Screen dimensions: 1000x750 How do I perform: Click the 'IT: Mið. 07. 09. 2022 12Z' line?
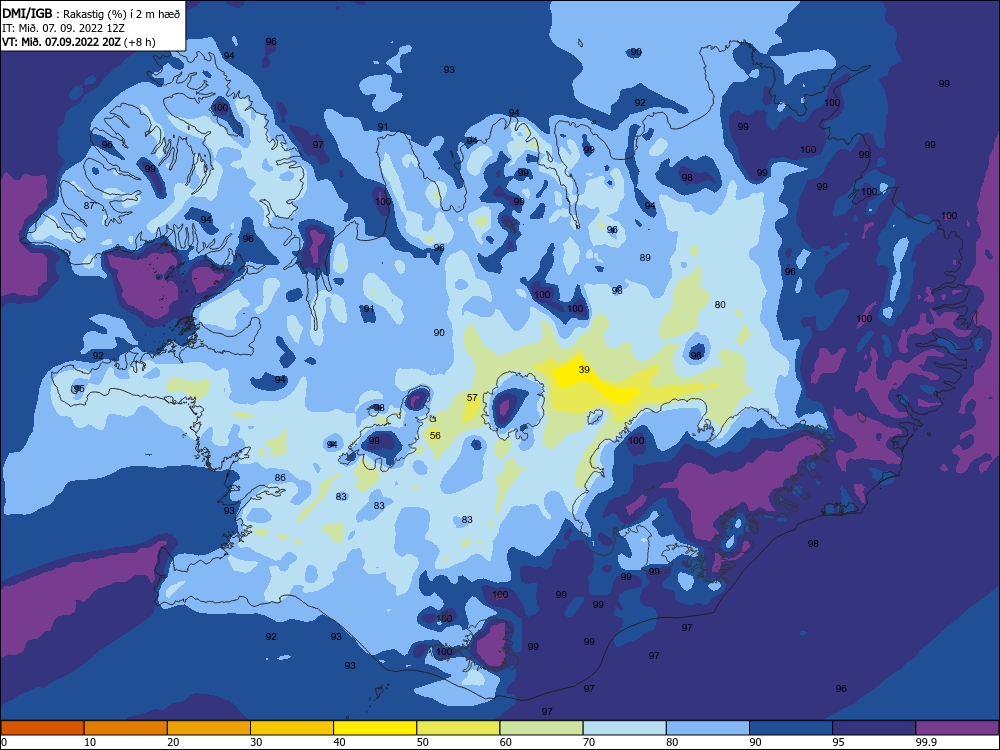[63, 28]
